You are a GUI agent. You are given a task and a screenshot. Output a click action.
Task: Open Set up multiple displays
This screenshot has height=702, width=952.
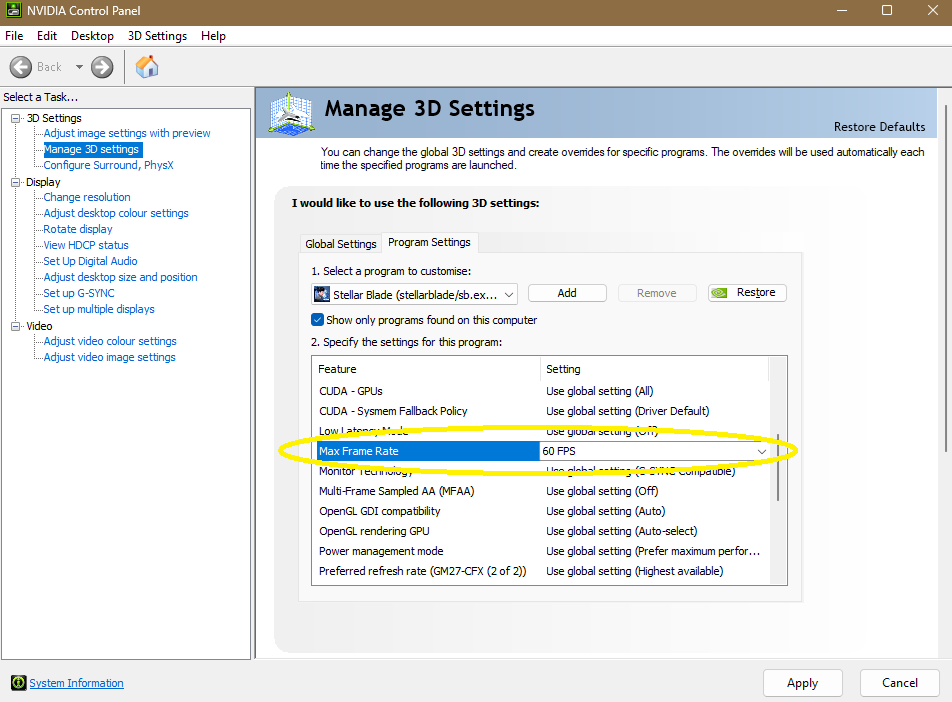pyautogui.click(x=99, y=309)
